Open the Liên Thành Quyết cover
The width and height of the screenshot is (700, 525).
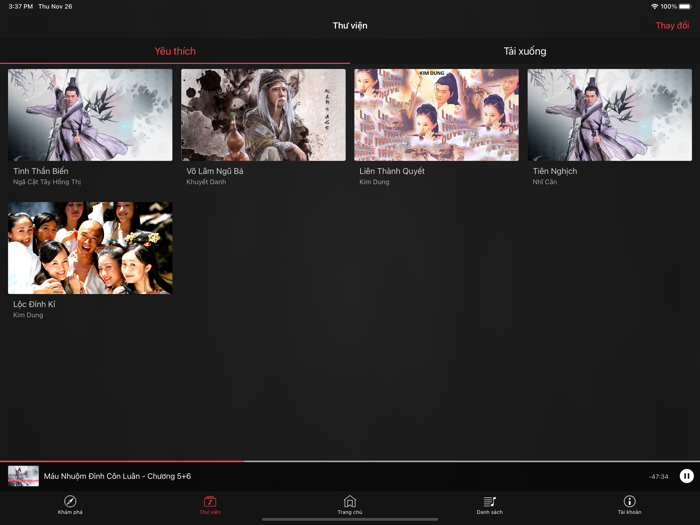coord(437,115)
